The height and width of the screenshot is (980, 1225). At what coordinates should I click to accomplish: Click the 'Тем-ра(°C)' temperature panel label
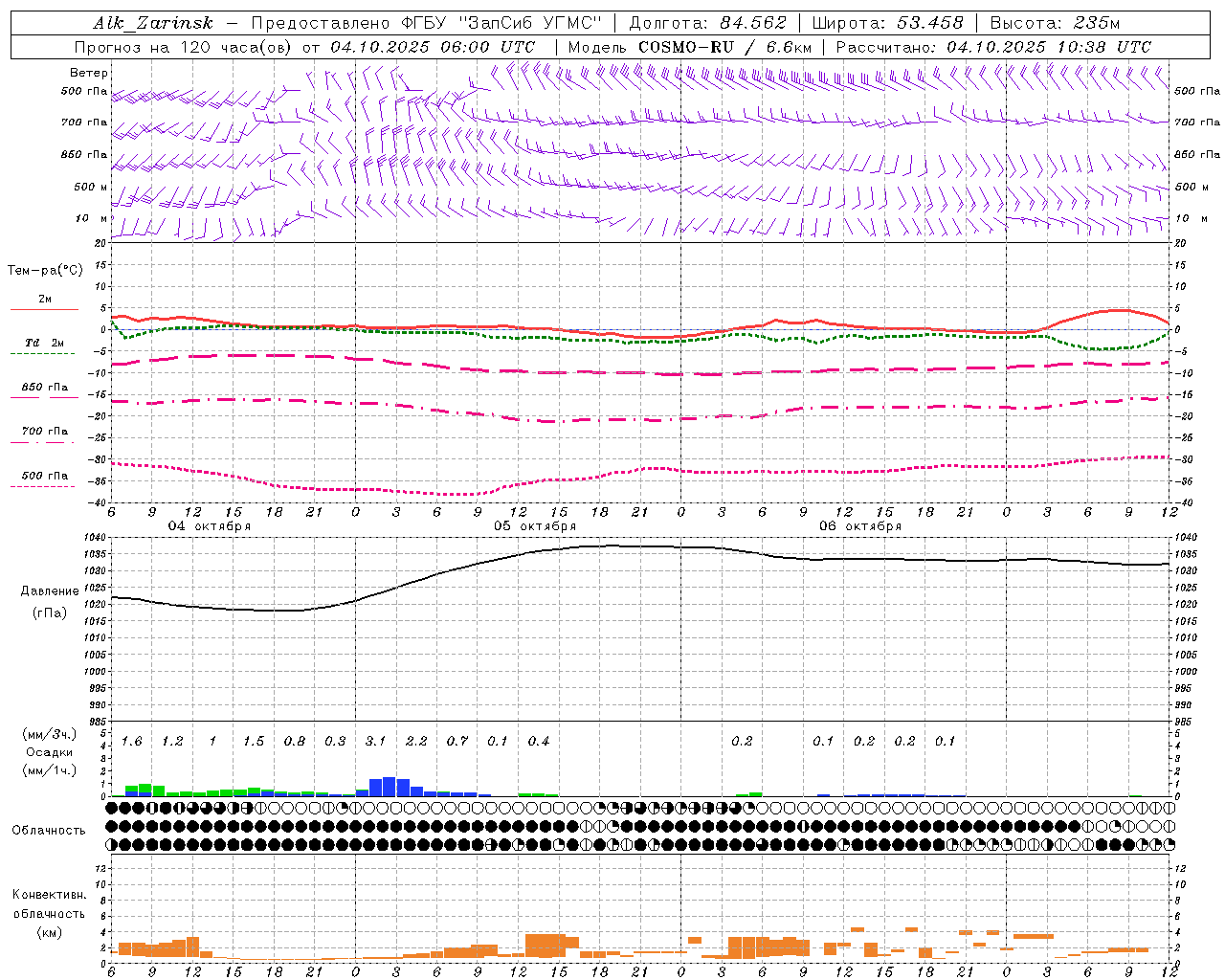pyautogui.click(x=45, y=271)
